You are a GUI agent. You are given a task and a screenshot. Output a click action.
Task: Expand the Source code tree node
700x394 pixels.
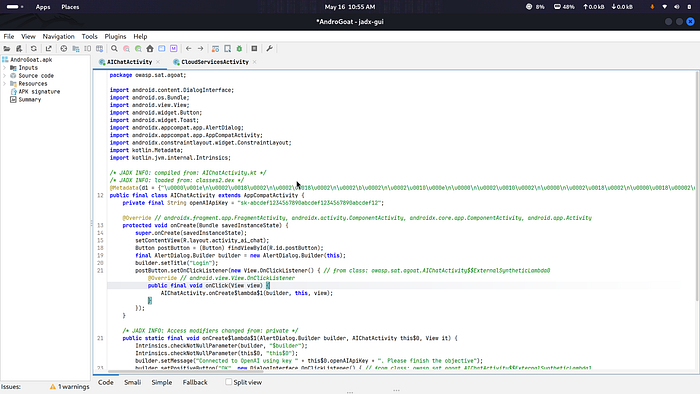click(4, 76)
